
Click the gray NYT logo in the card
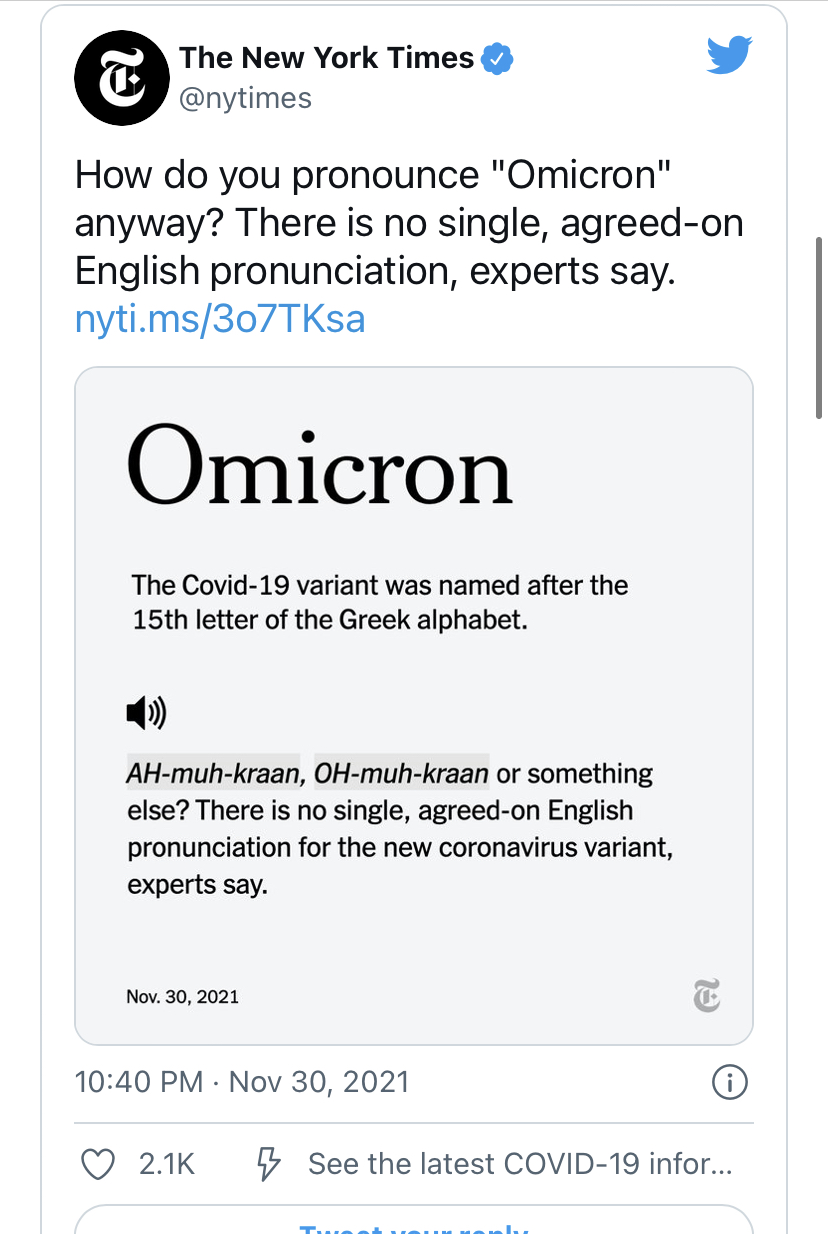point(707,996)
